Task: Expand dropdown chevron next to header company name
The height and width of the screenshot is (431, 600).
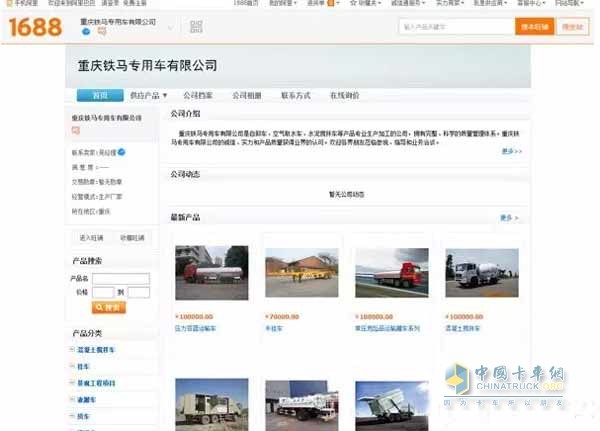Action: pos(170,28)
